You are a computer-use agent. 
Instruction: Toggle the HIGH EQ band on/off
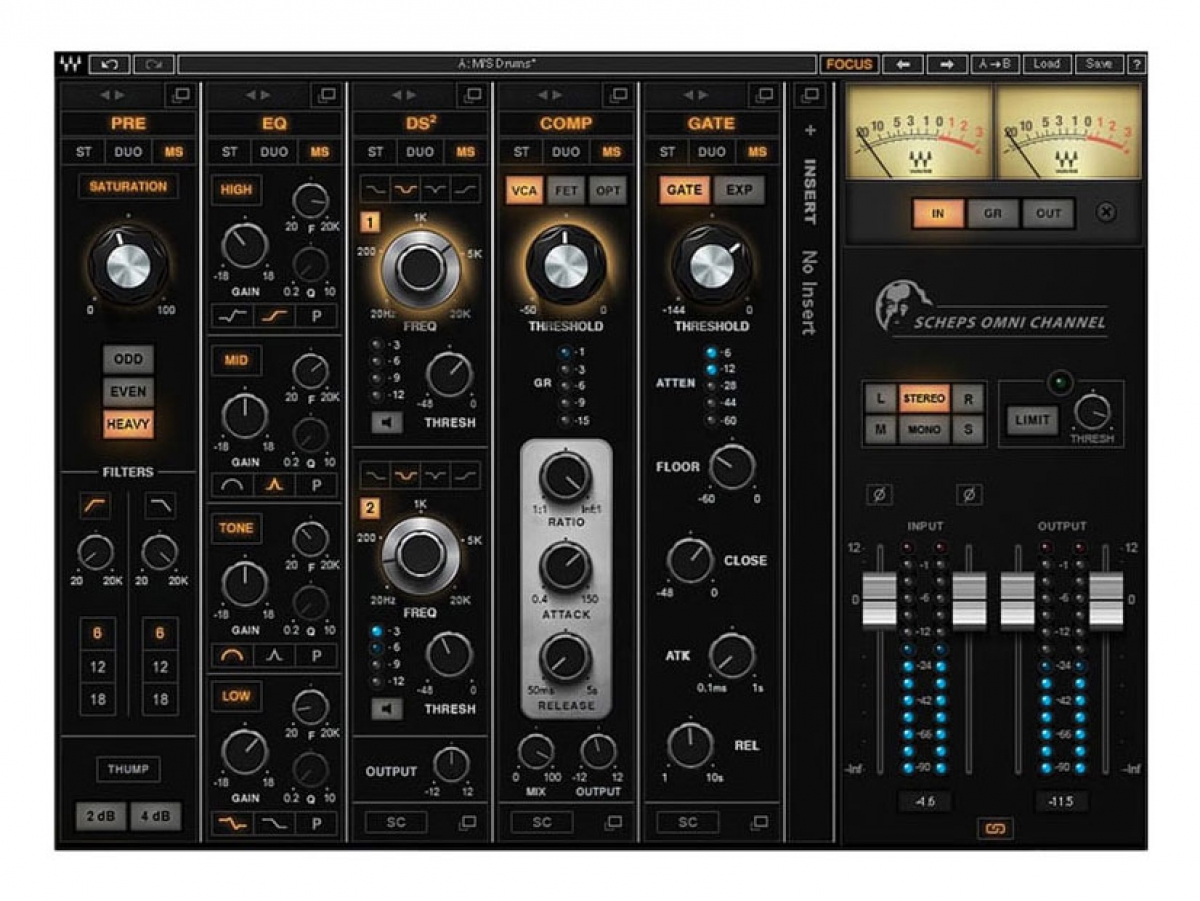(237, 189)
